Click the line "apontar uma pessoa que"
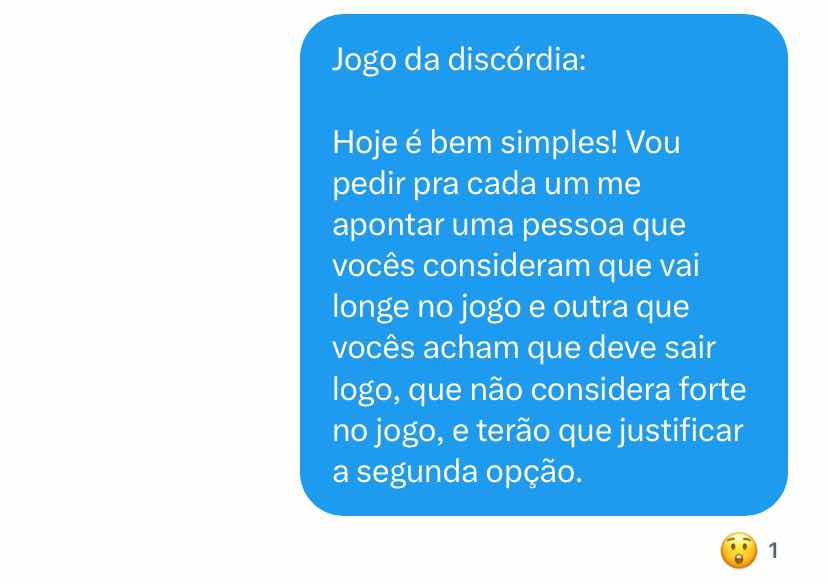 pos(509,225)
